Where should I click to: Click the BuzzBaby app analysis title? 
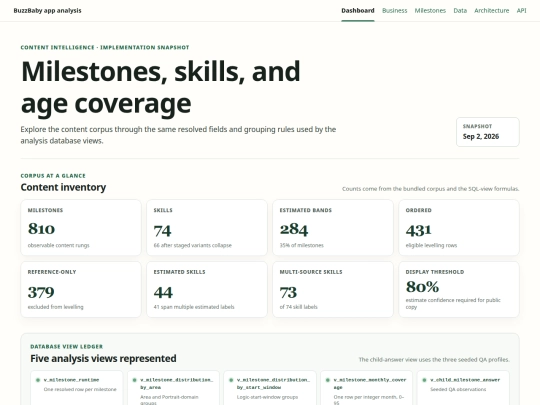coord(48,11)
